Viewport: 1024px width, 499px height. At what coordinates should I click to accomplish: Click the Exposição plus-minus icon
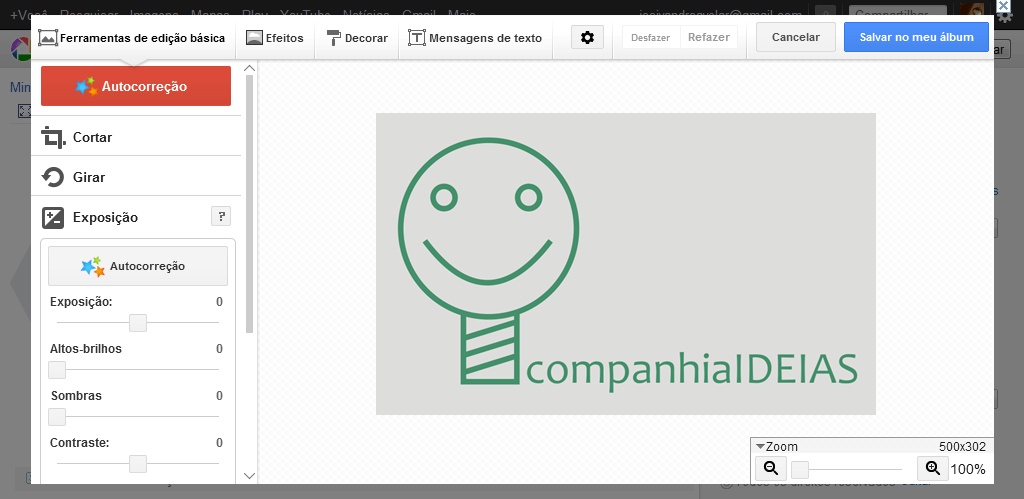pyautogui.click(x=53, y=217)
